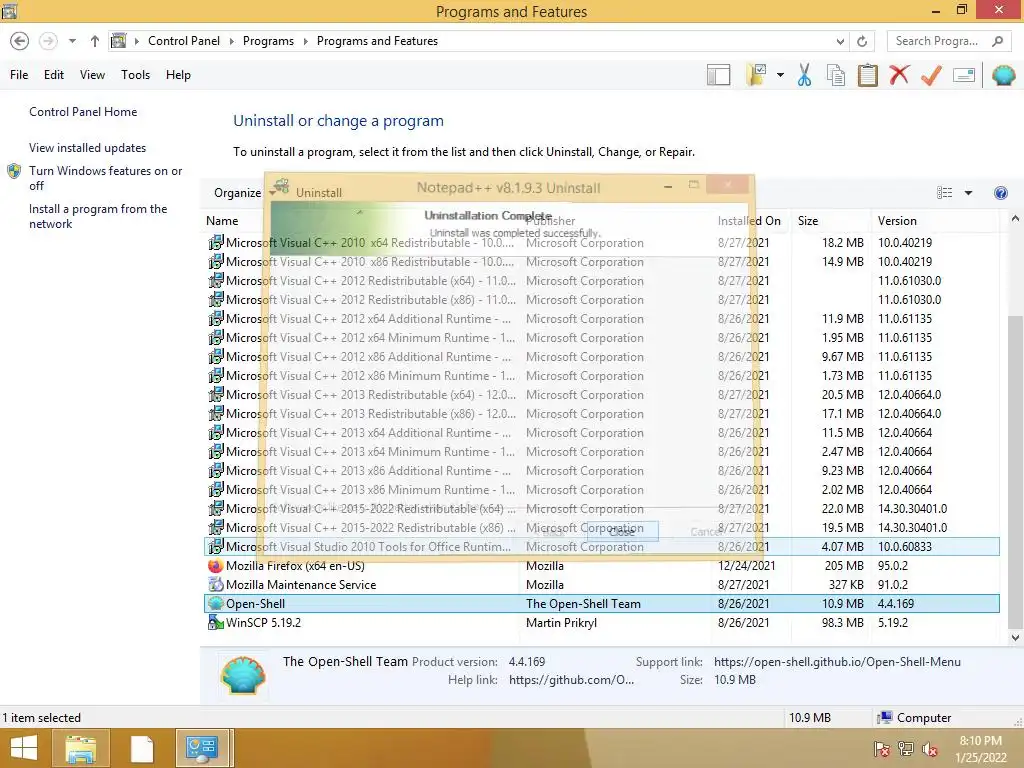Screen dimensions: 1024x768
Task: Click Programs breadcrumb segment
Action: (x=268, y=41)
